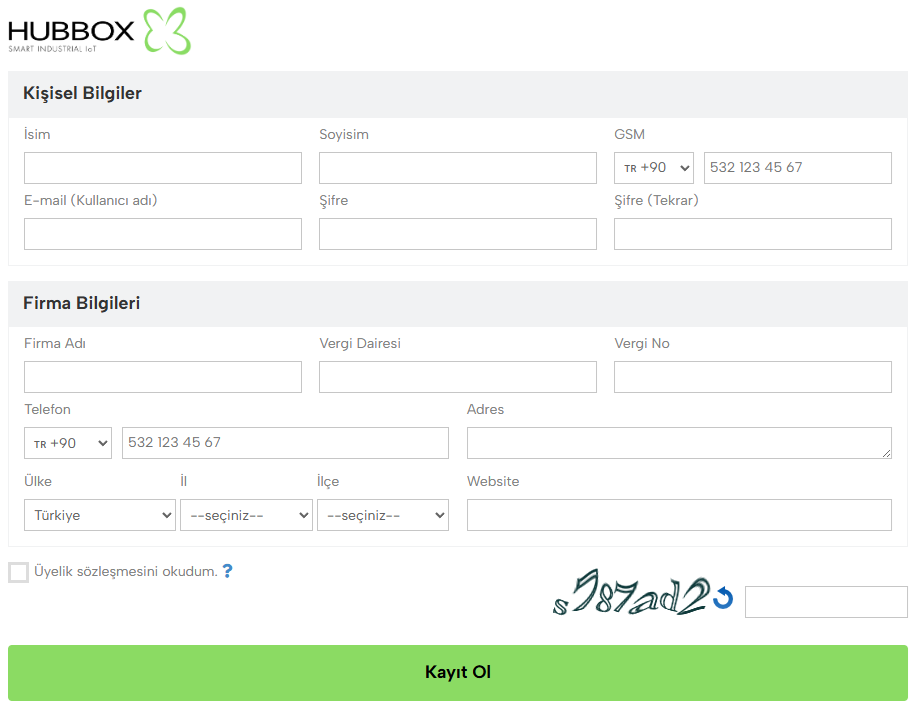
Task: Click the Şifre password field
Action: [458, 234]
